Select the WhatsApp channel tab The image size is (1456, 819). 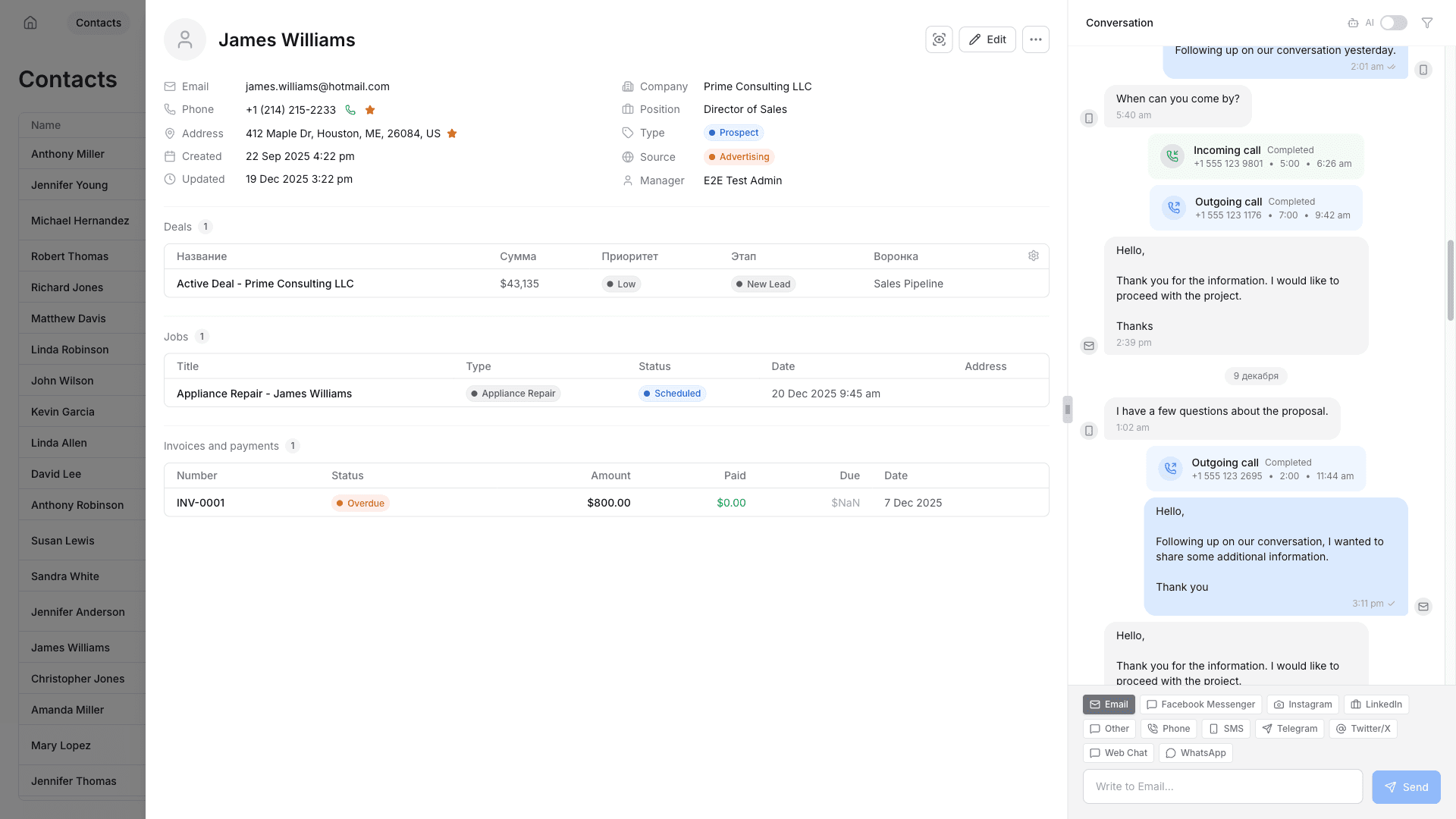click(x=1195, y=753)
